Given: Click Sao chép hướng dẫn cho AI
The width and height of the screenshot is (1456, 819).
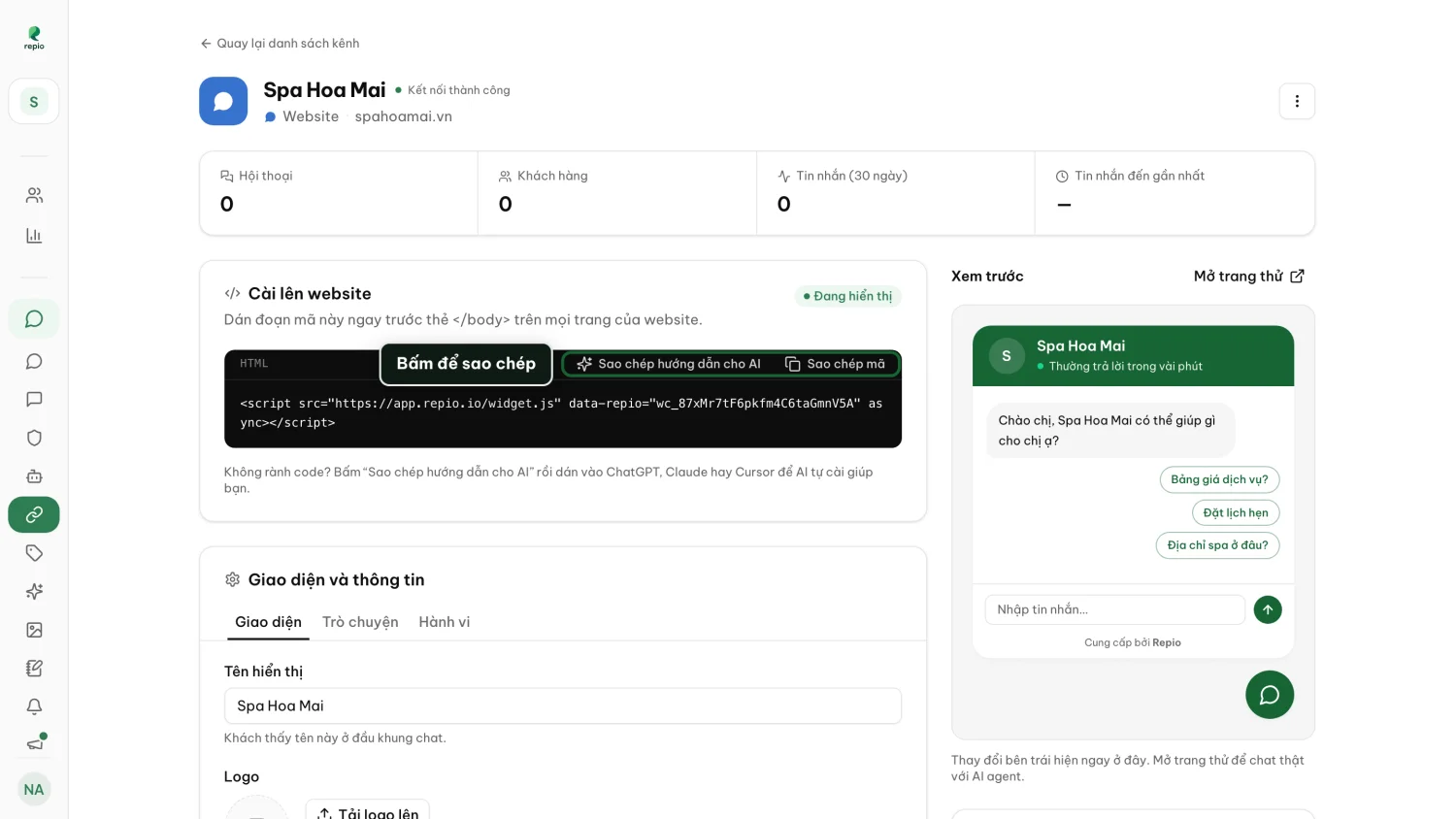Looking at the screenshot, I should [x=669, y=364].
